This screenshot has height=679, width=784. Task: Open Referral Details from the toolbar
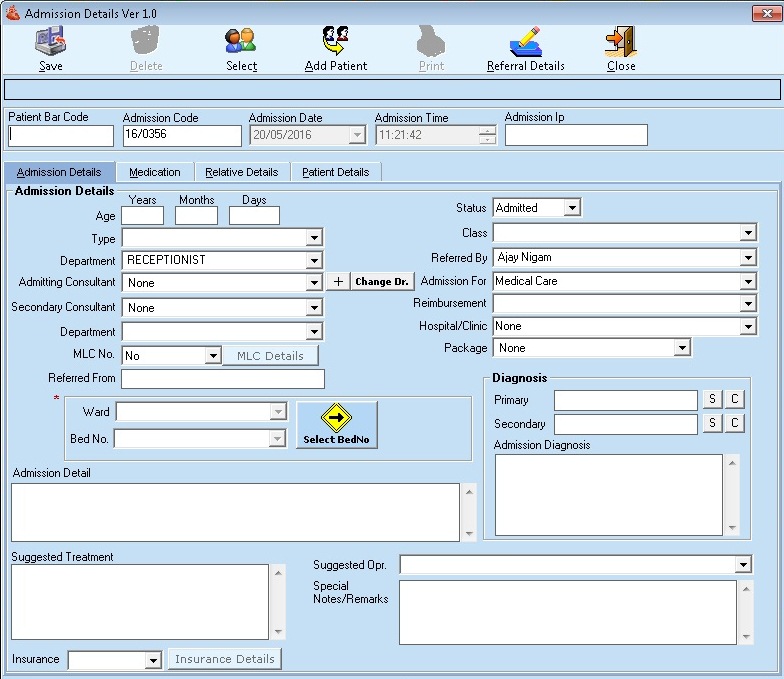(525, 42)
